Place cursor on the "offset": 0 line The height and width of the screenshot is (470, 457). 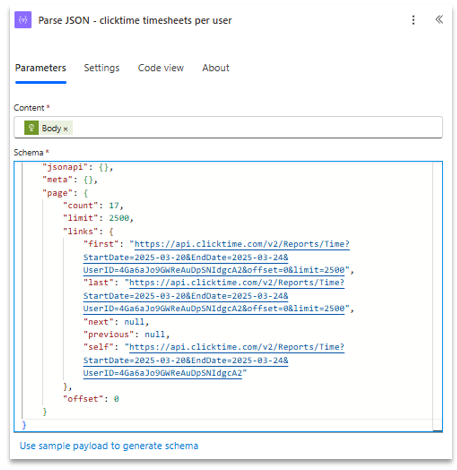click(x=91, y=399)
